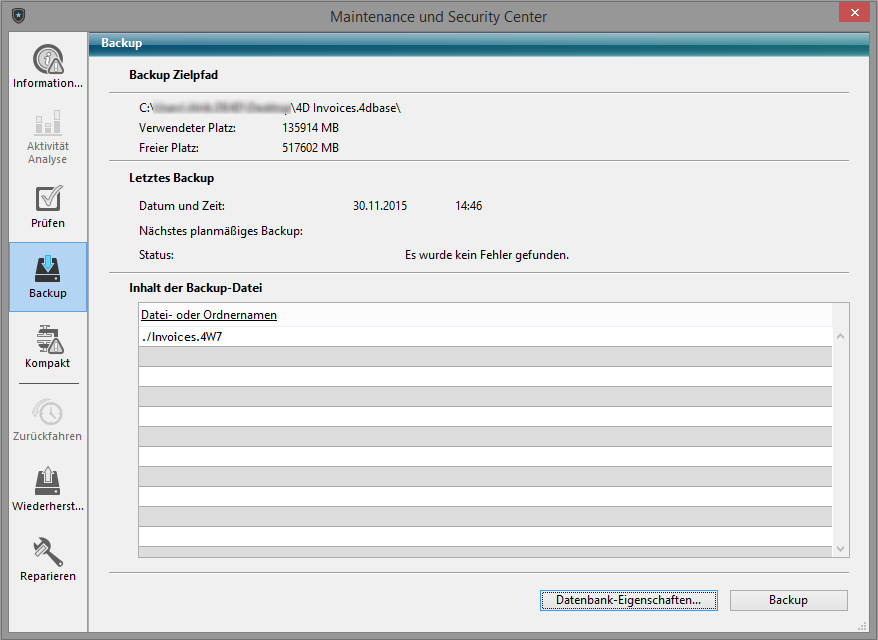This screenshot has height=640, width=878.
Task: Click the shield icon in title bar
Action: pos(18,16)
